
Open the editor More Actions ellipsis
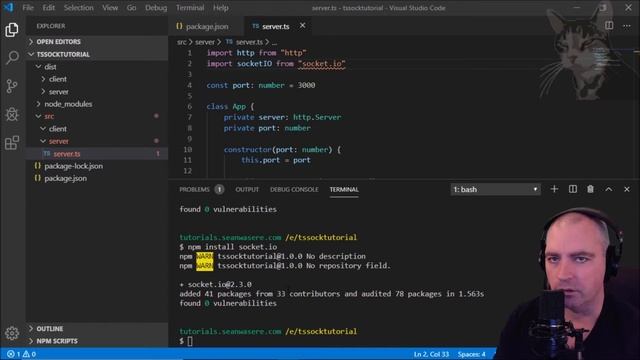tap(627, 26)
